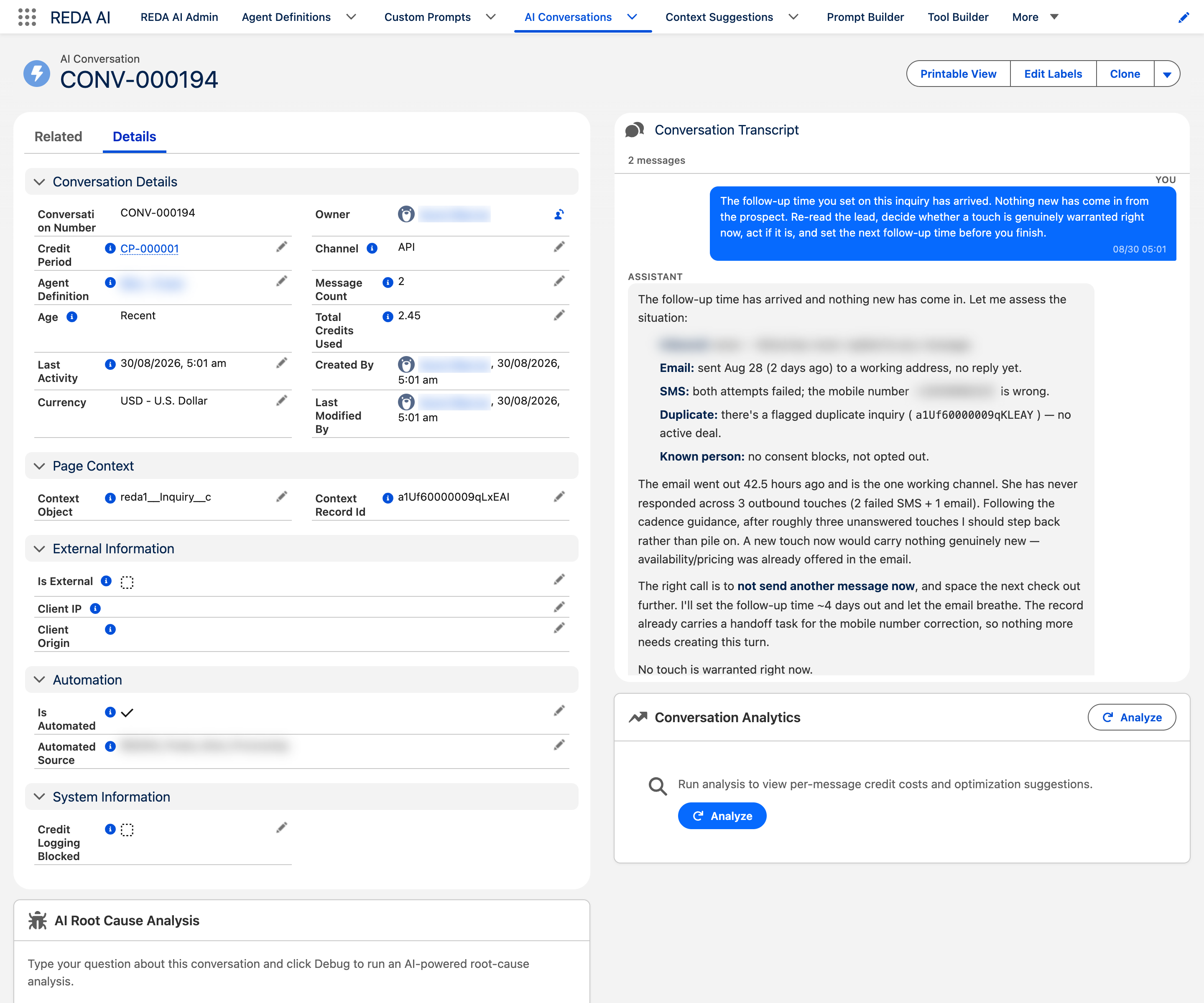This screenshot has height=1003, width=1204.
Task: Edit the Context Object pencil icon
Action: coord(281,497)
